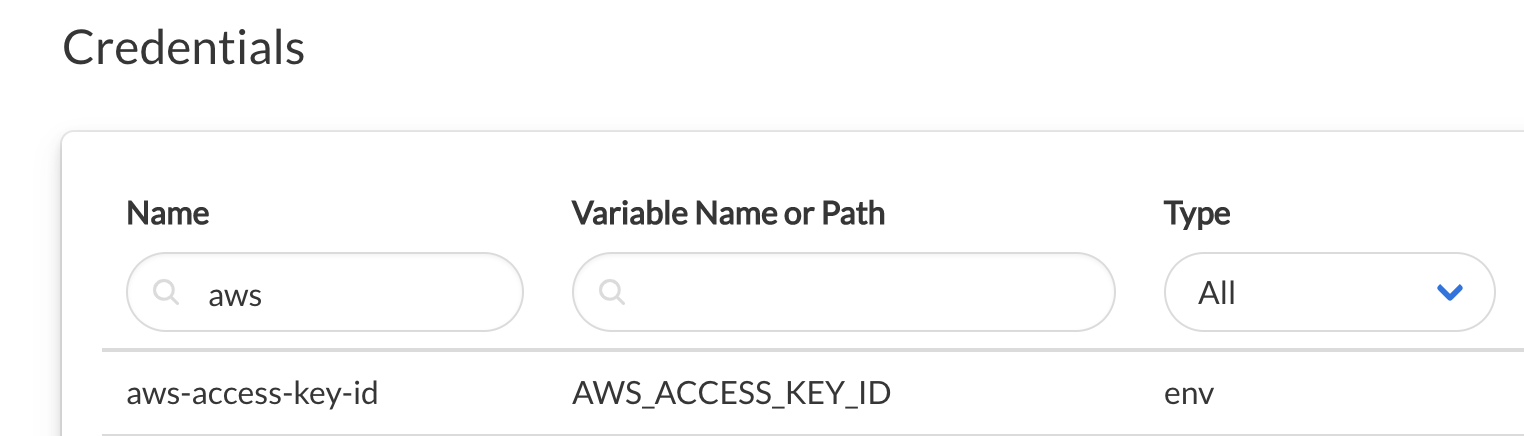This screenshot has width=1524, height=436.
Task: Click the Variable Name or Path column header
Action: point(728,213)
